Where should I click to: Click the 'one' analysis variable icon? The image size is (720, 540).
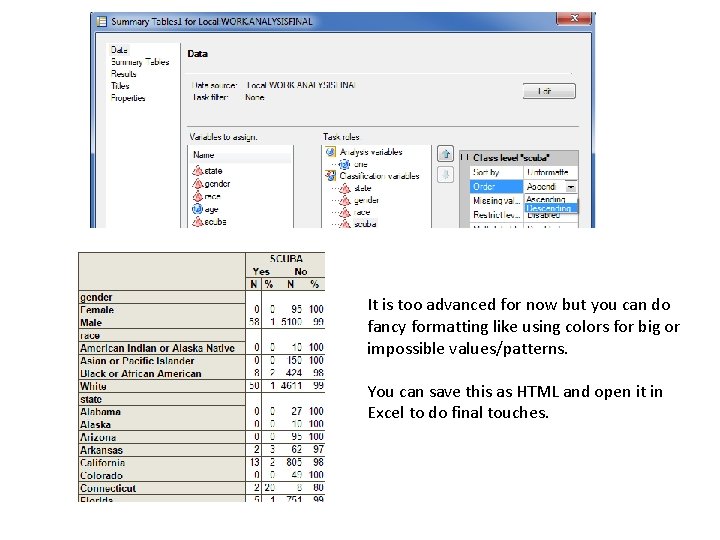tap(344, 164)
